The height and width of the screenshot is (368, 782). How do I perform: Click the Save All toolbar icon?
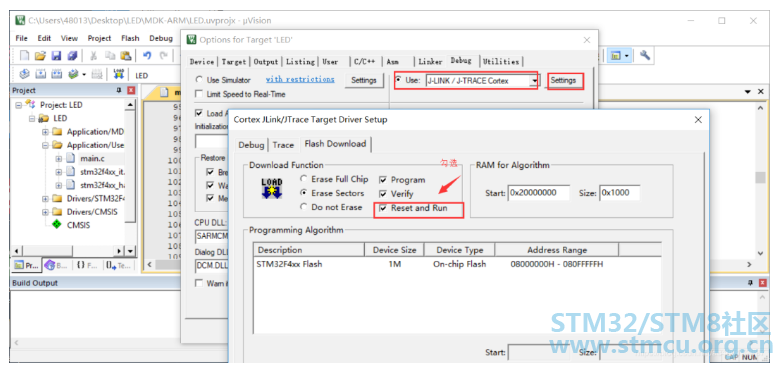(x=73, y=55)
